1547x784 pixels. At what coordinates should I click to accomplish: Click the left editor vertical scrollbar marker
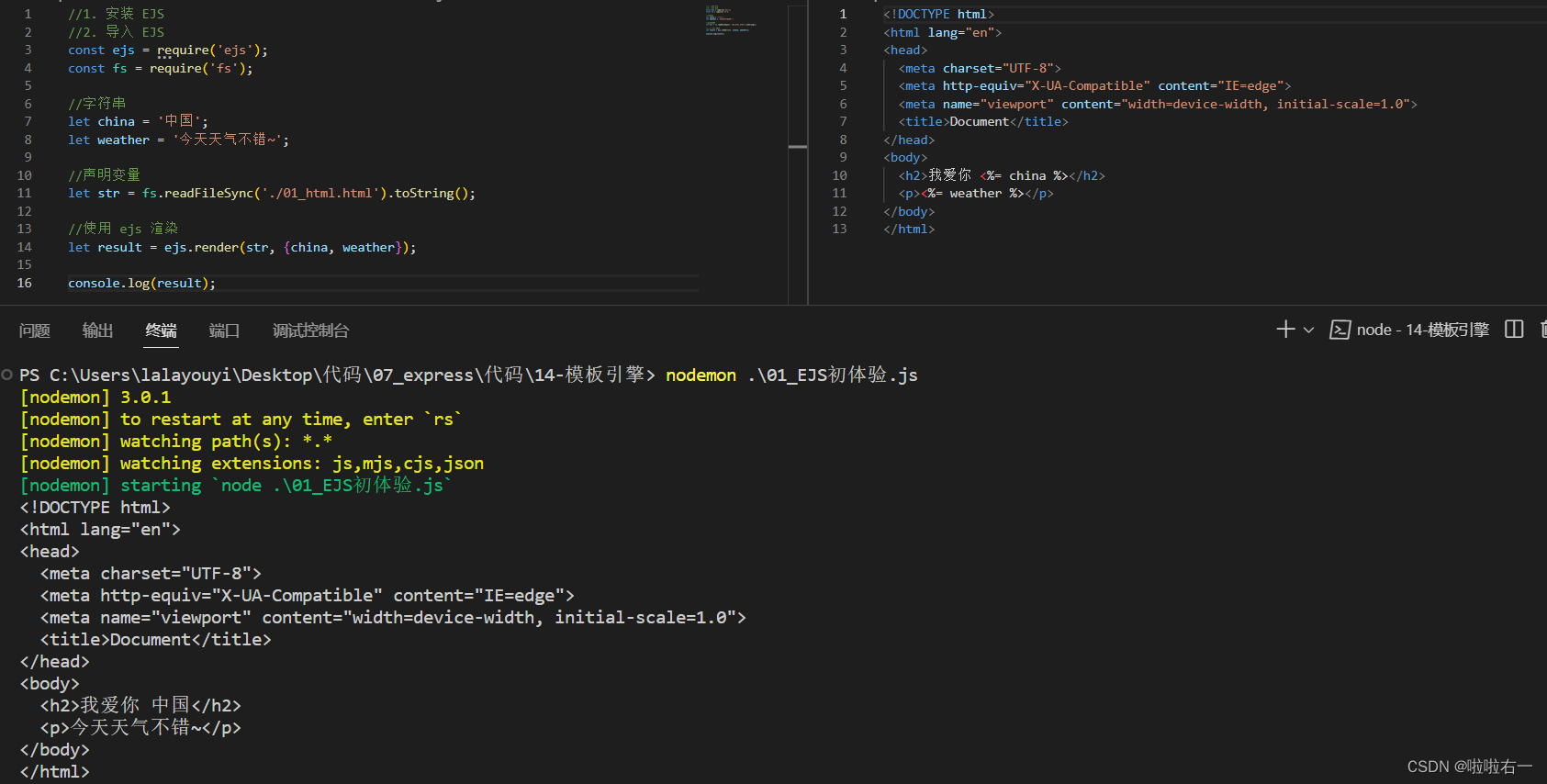click(x=798, y=147)
